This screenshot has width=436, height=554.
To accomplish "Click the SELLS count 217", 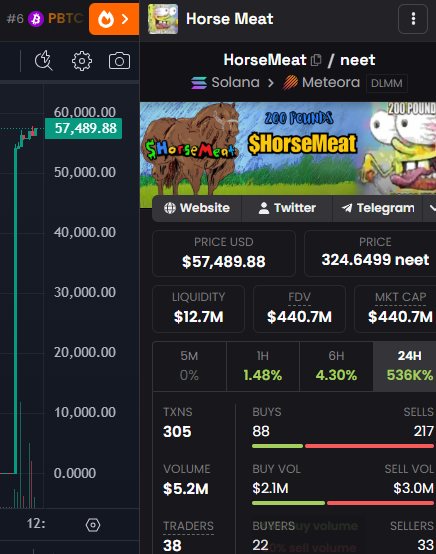I will tap(424, 431).
